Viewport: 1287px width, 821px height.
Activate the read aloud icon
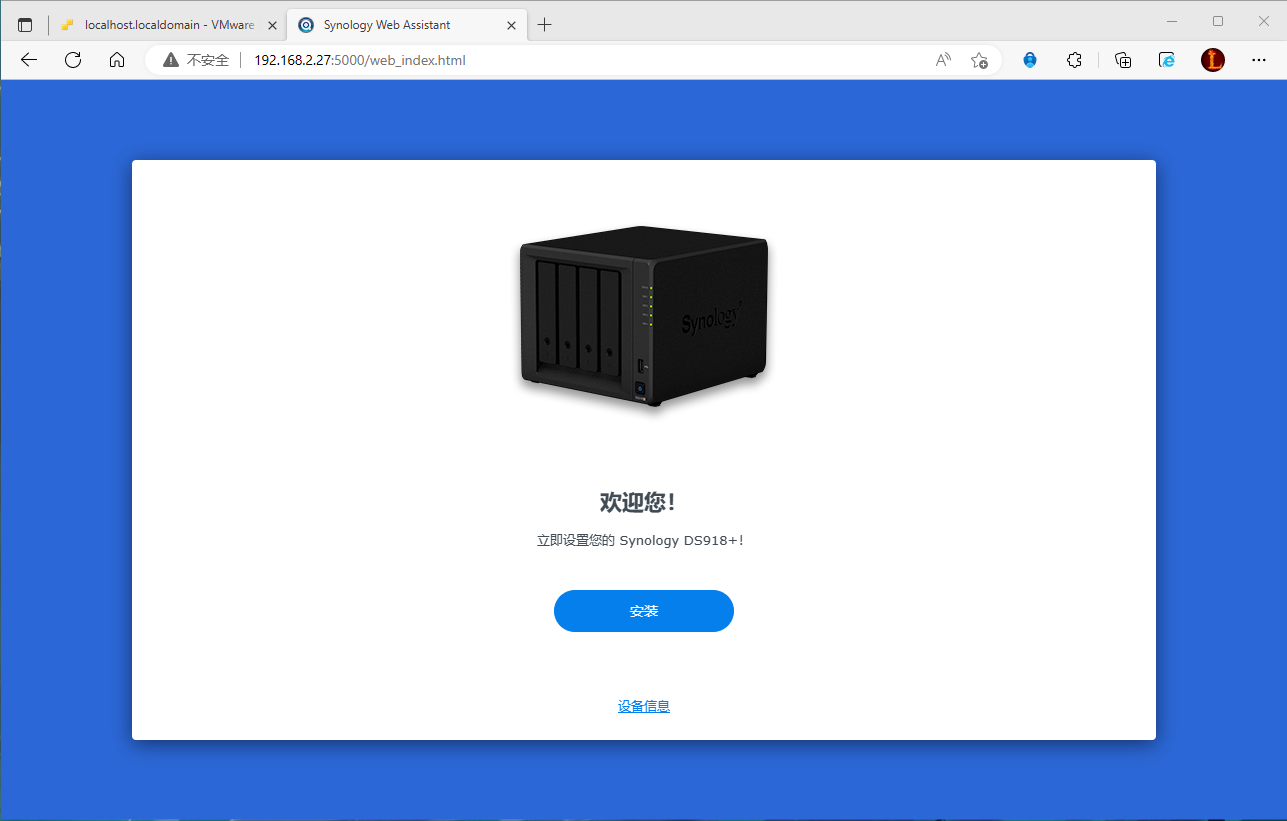(x=943, y=60)
